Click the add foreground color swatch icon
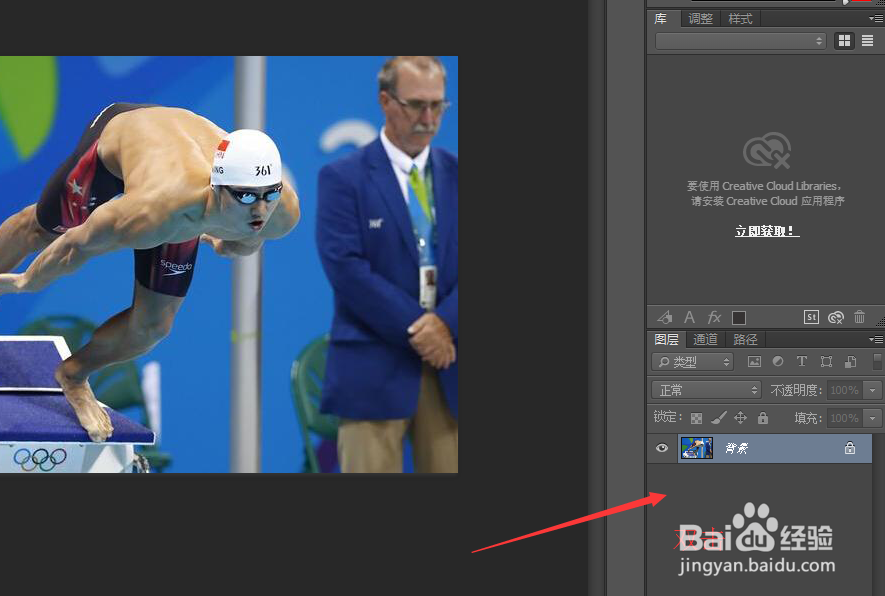Viewport: 885px width, 596px height. pyautogui.click(x=739, y=318)
